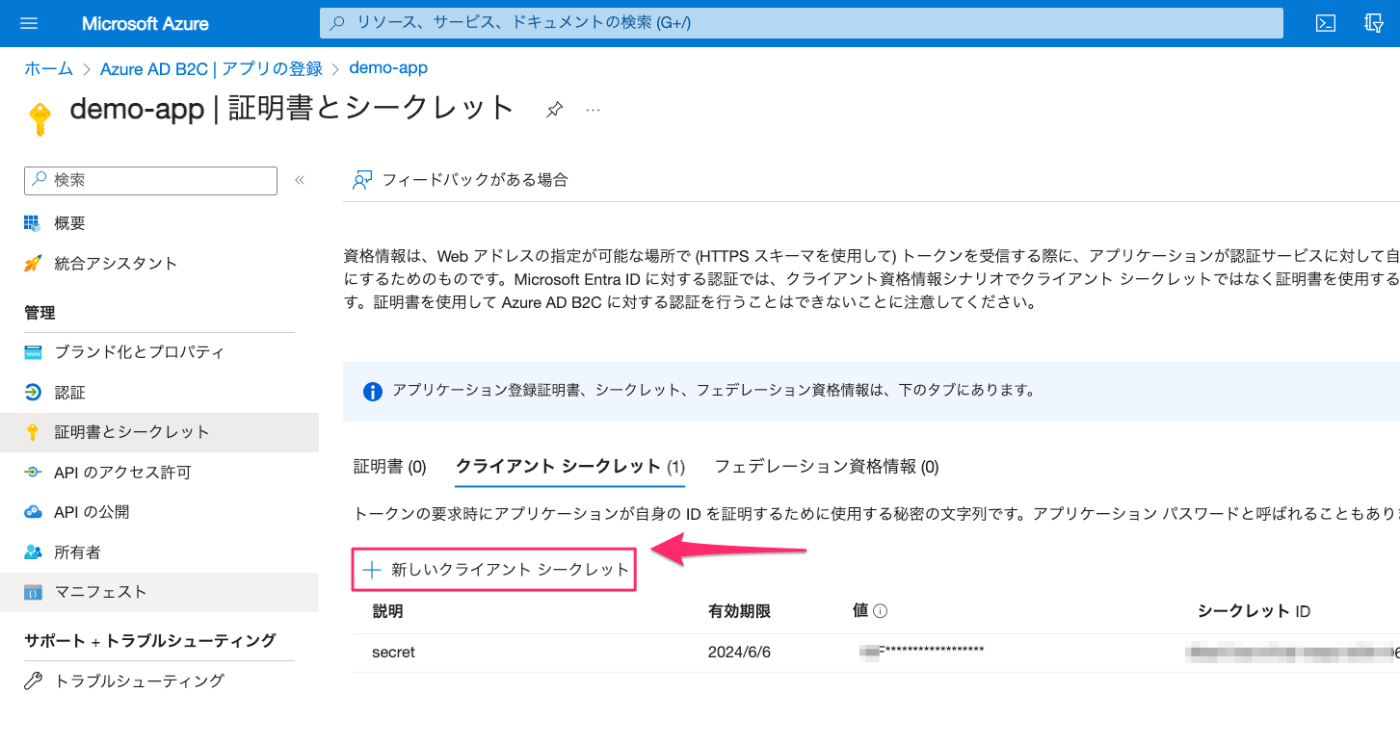The width and height of the screenshot is (1400, 744).
Task: Open API のアクセス許可 menu item
Action: coord(122,472)
